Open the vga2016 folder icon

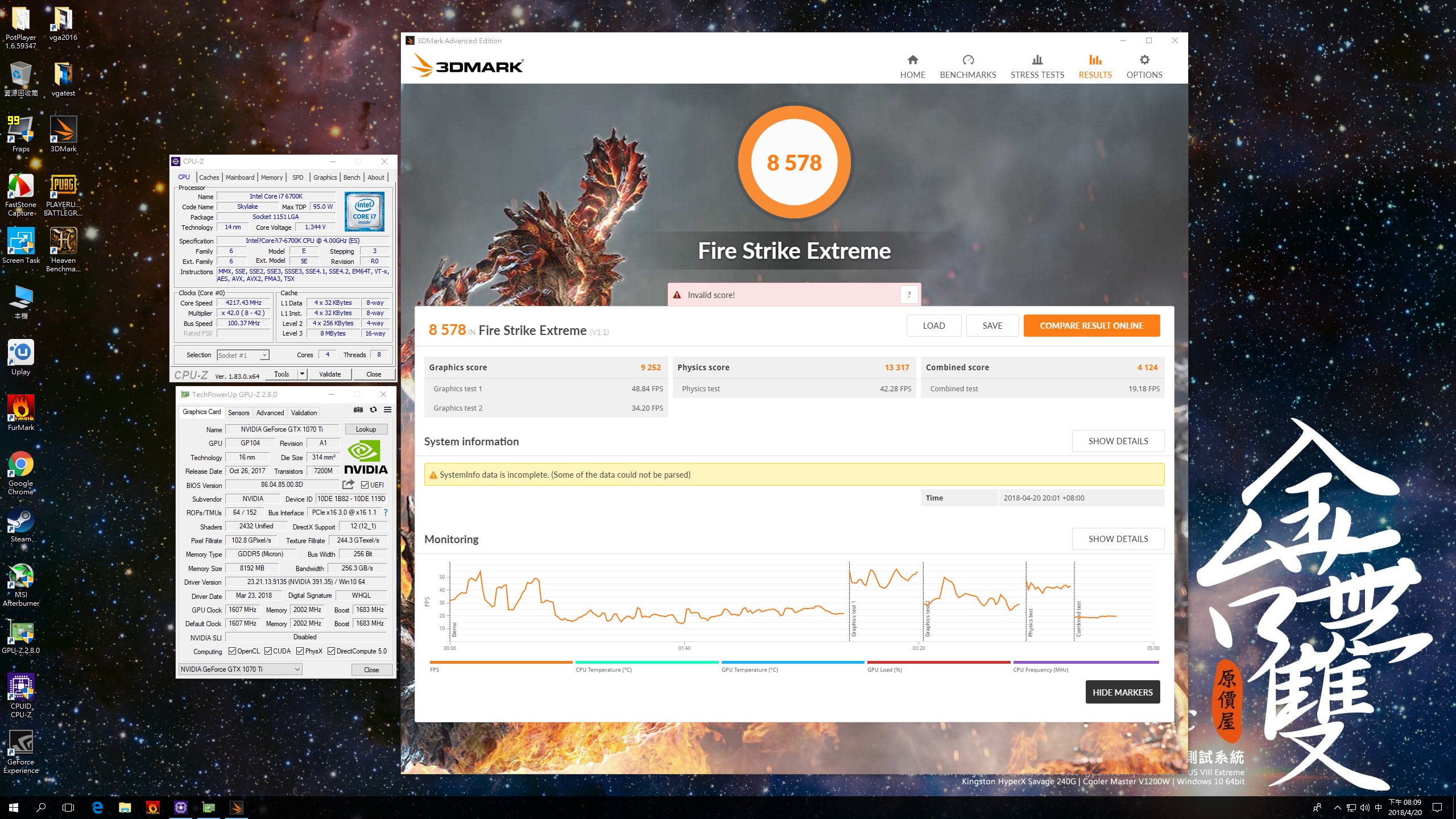coord(63,24)
